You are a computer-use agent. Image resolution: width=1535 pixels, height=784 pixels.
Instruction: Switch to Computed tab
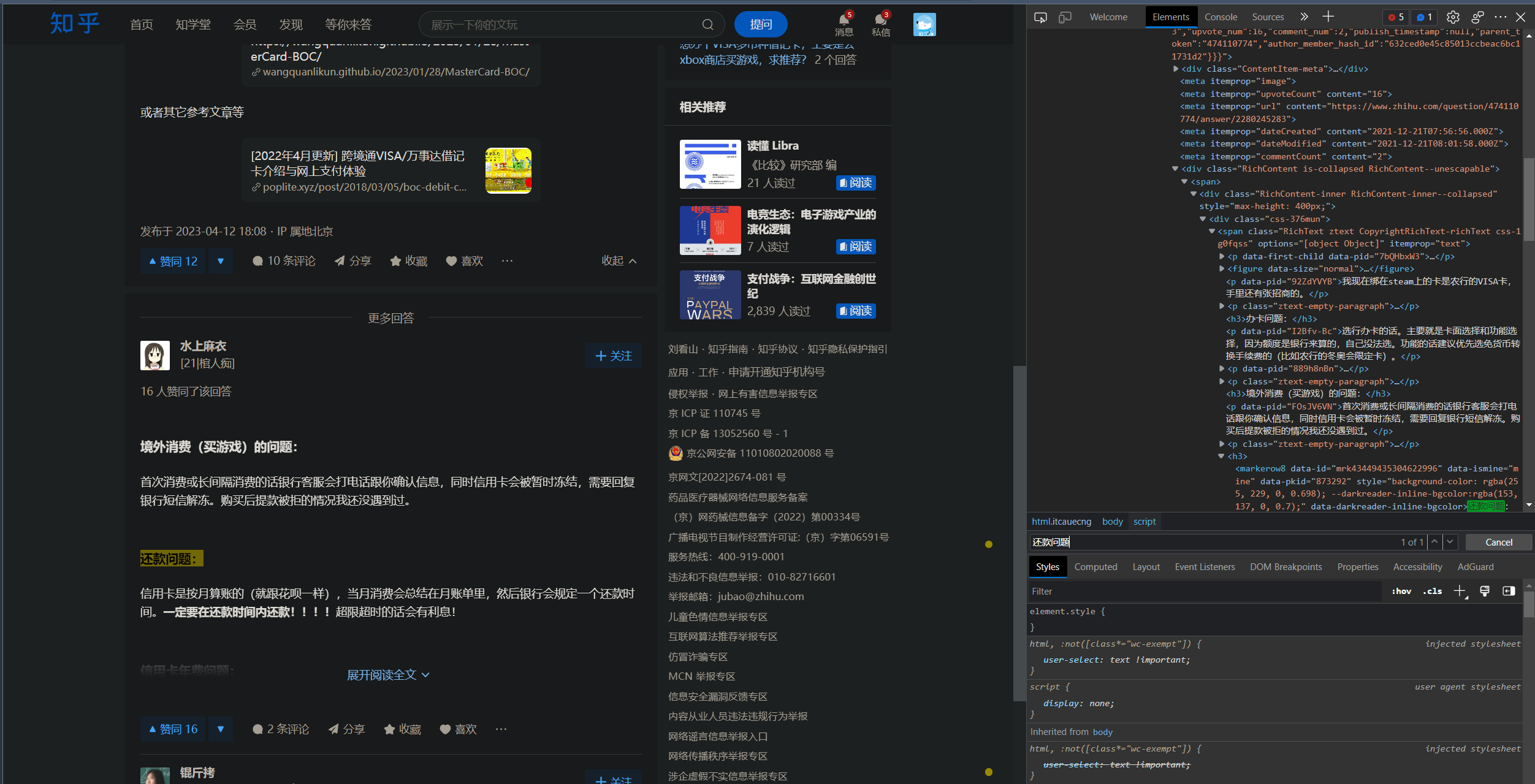click(x=1095, y=567)
